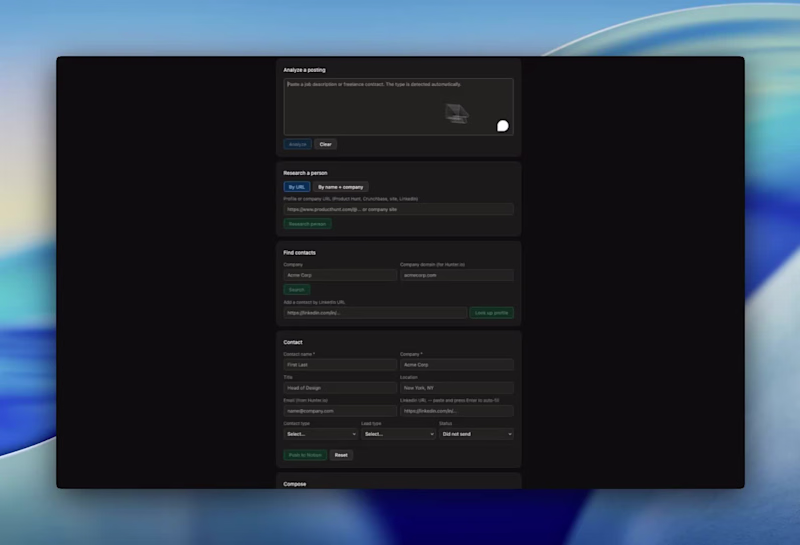This screenshot has width=800, height=545.
Task: Click the Analyze a posting heading
Action: click(304, 70)
